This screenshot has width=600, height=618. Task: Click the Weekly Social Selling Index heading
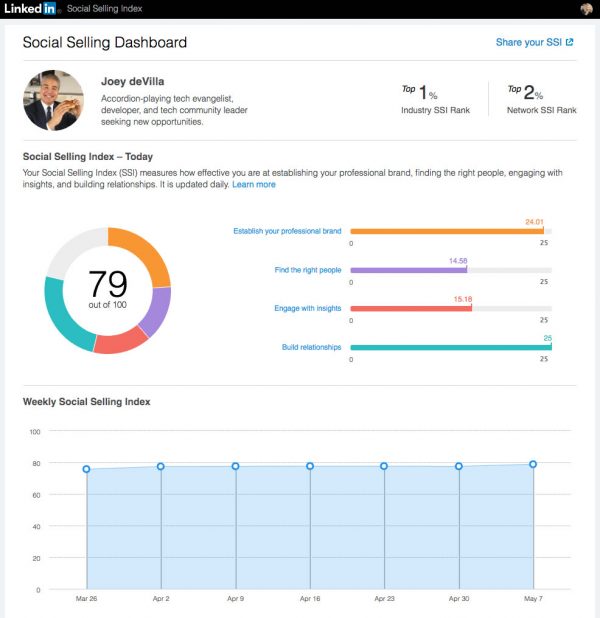87,402
